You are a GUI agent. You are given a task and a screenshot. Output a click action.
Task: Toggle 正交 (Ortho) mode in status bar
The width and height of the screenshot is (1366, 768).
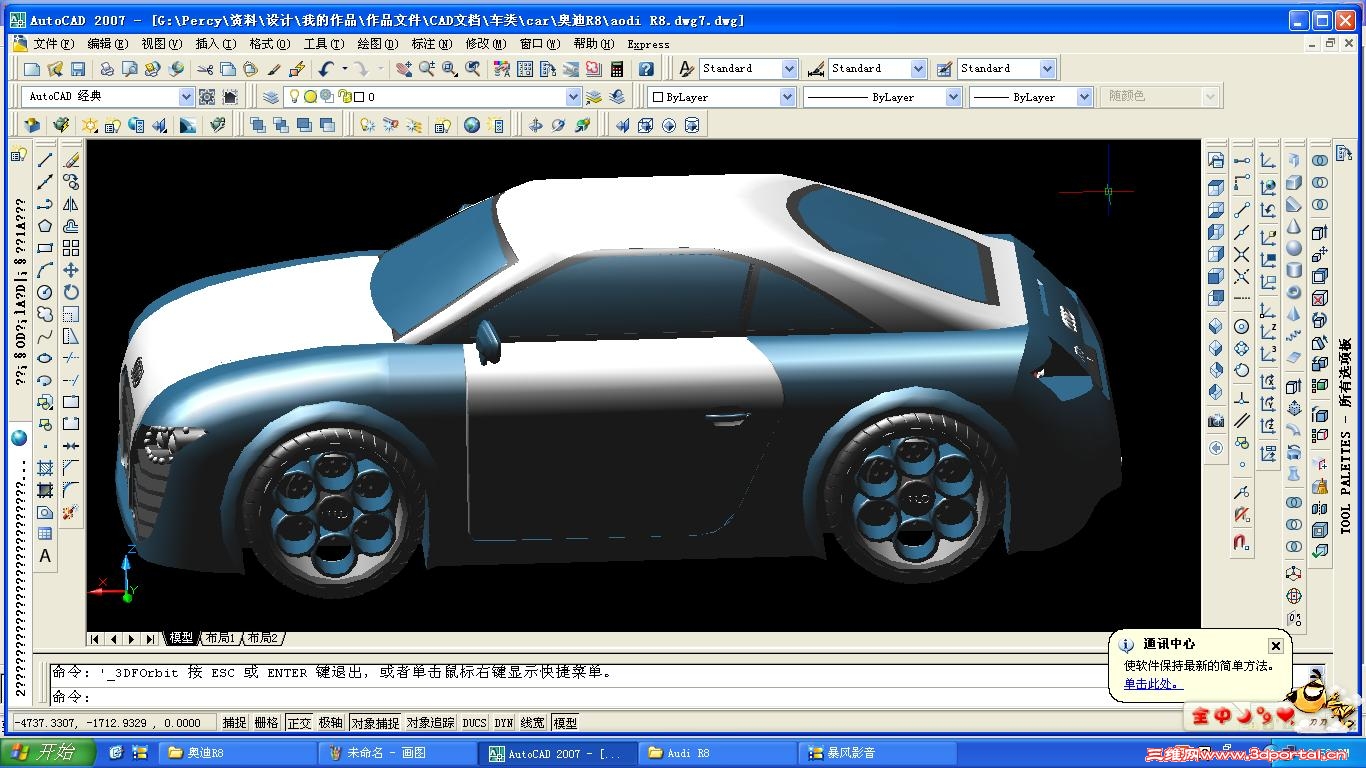[299, 723]
